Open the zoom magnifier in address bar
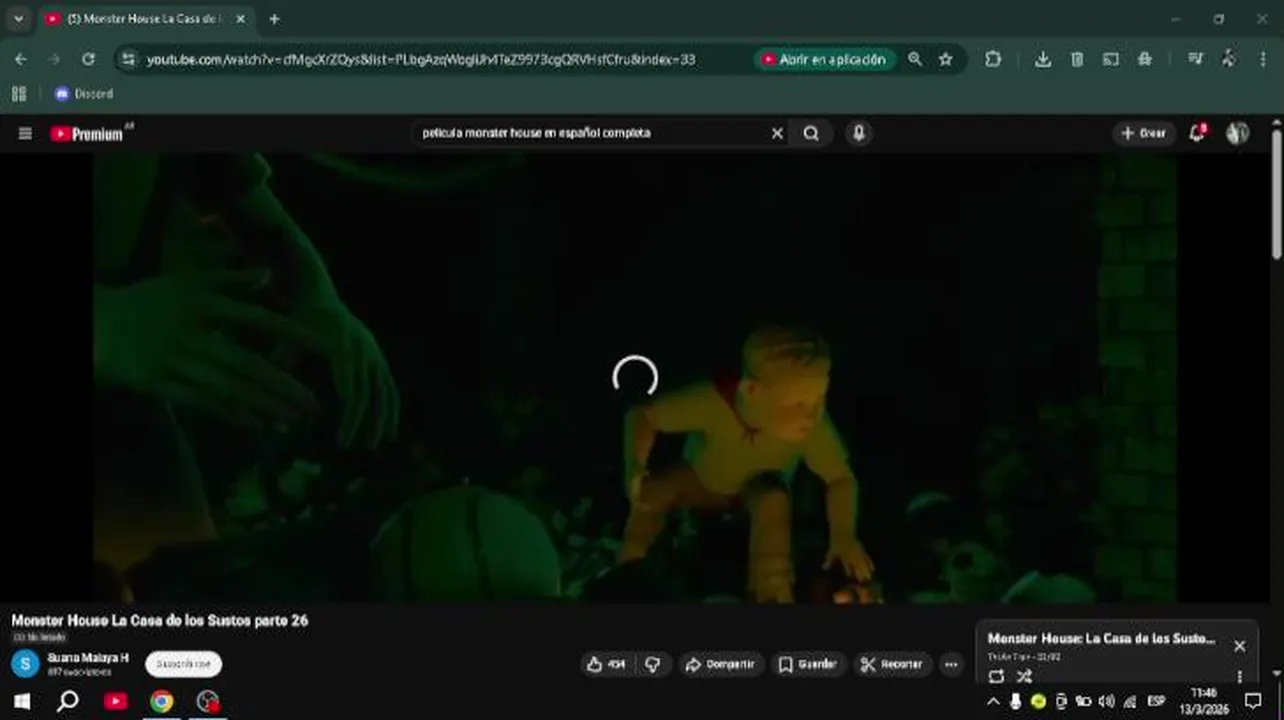Image resolution: width=1284 pixels, height=720 pixels. pyautogui.click(x=914, y=59)
